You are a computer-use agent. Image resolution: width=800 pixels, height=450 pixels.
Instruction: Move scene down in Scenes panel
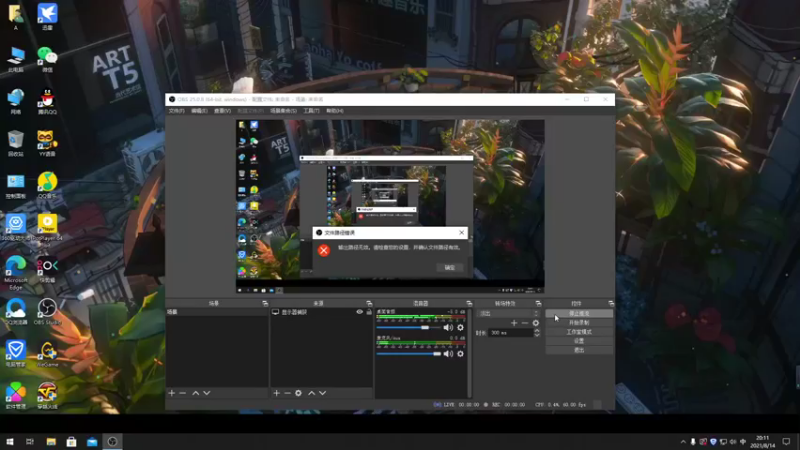207,393
